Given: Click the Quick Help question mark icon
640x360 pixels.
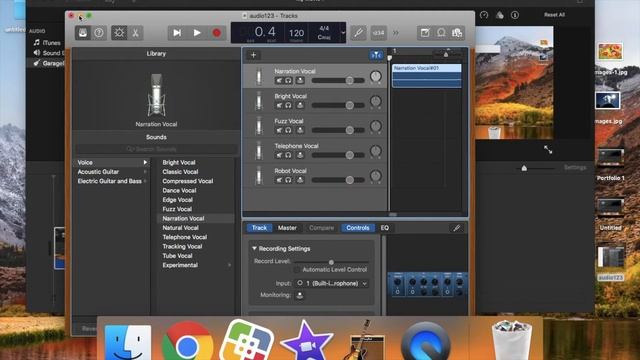Looking at the screenshot, I should point(99,33).
